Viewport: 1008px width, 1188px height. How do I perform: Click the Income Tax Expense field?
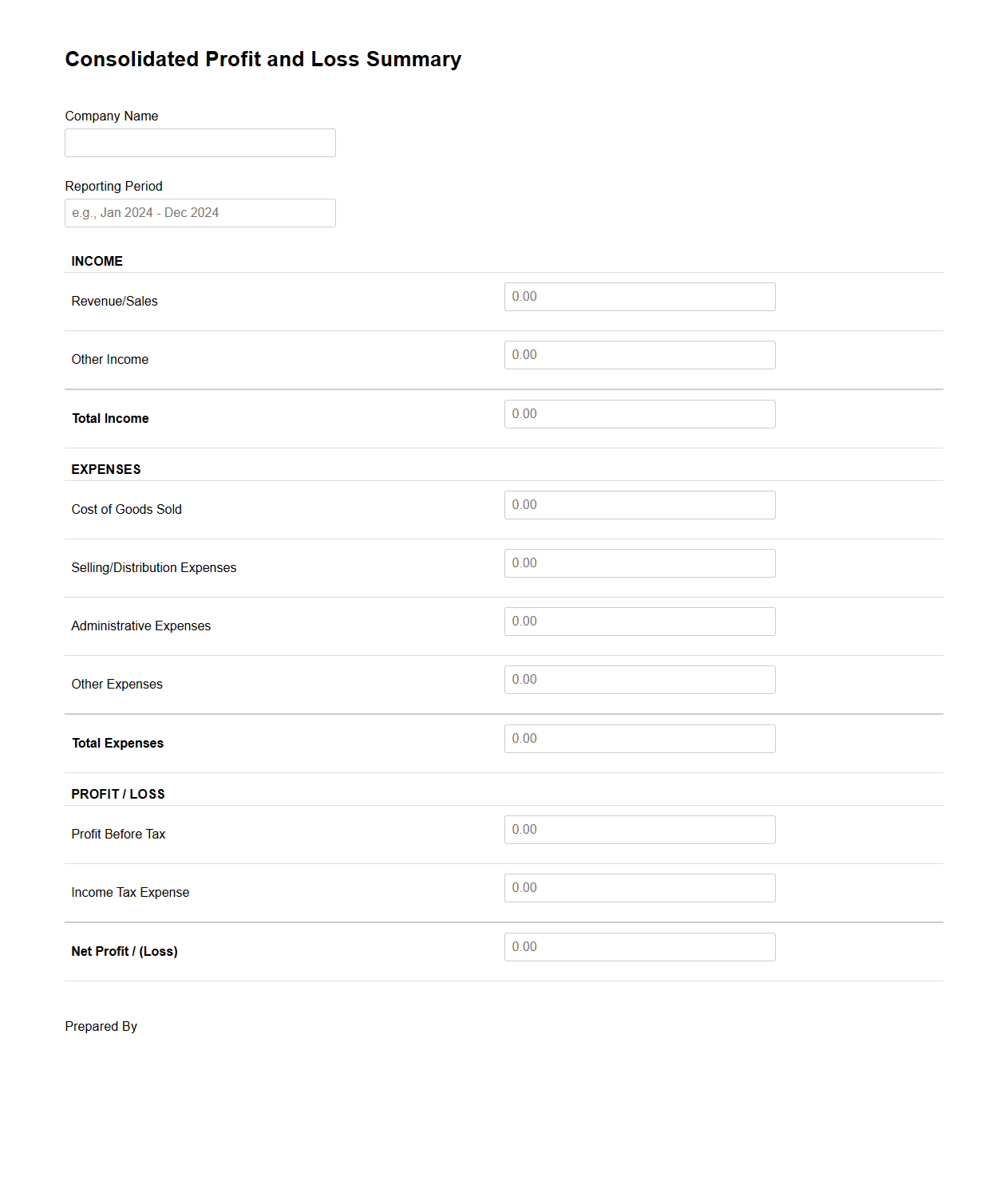[638, 887]
